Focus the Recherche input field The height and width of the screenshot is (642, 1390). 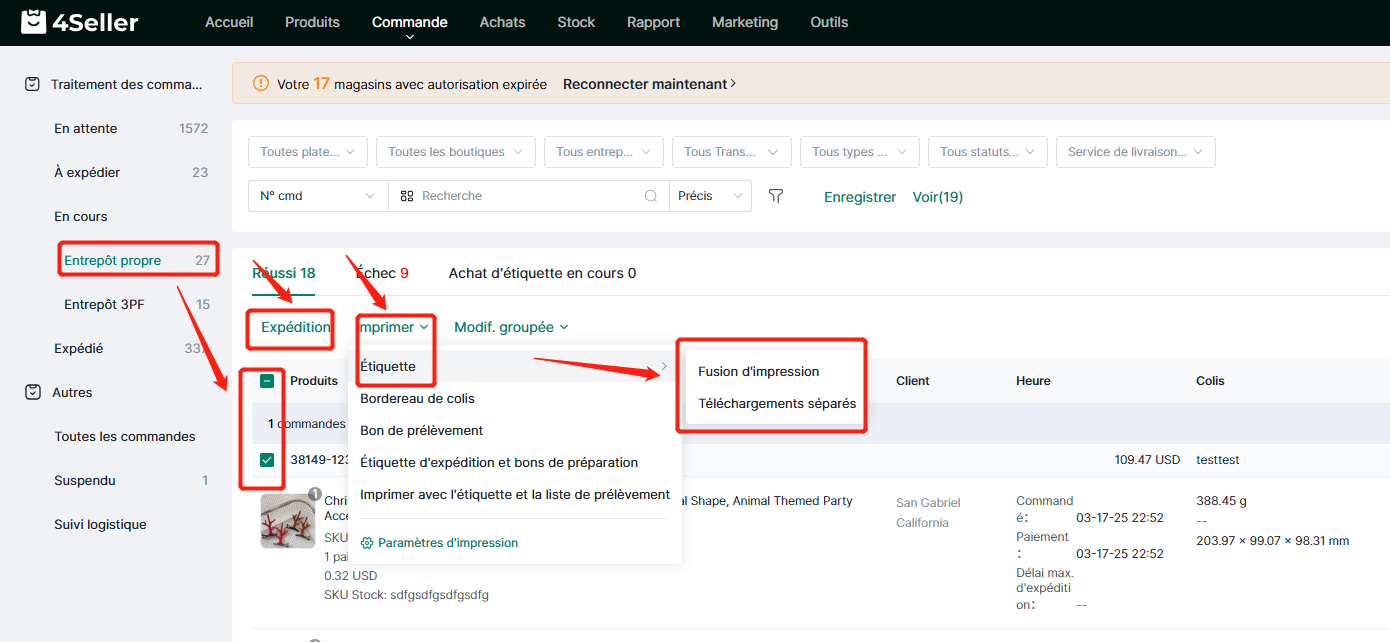528,196
